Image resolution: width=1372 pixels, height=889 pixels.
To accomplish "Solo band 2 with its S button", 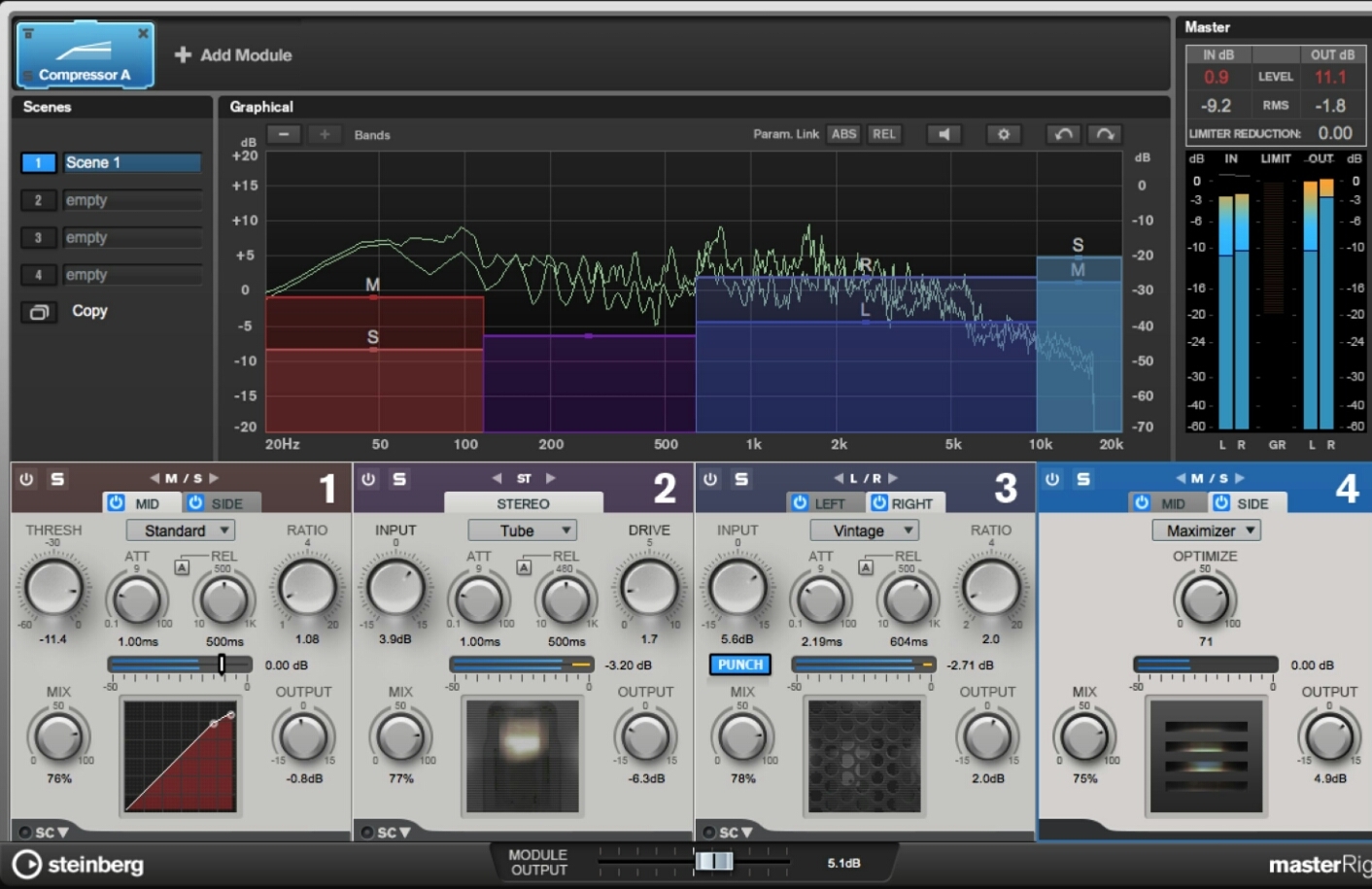I will tap(399, 479).
